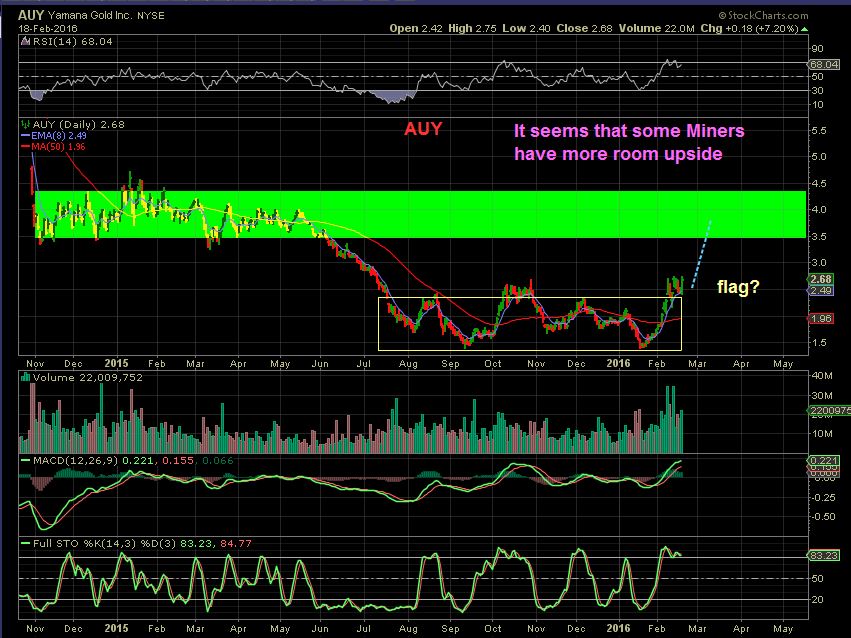Click the 0.066 MACD histogram value

218,461
